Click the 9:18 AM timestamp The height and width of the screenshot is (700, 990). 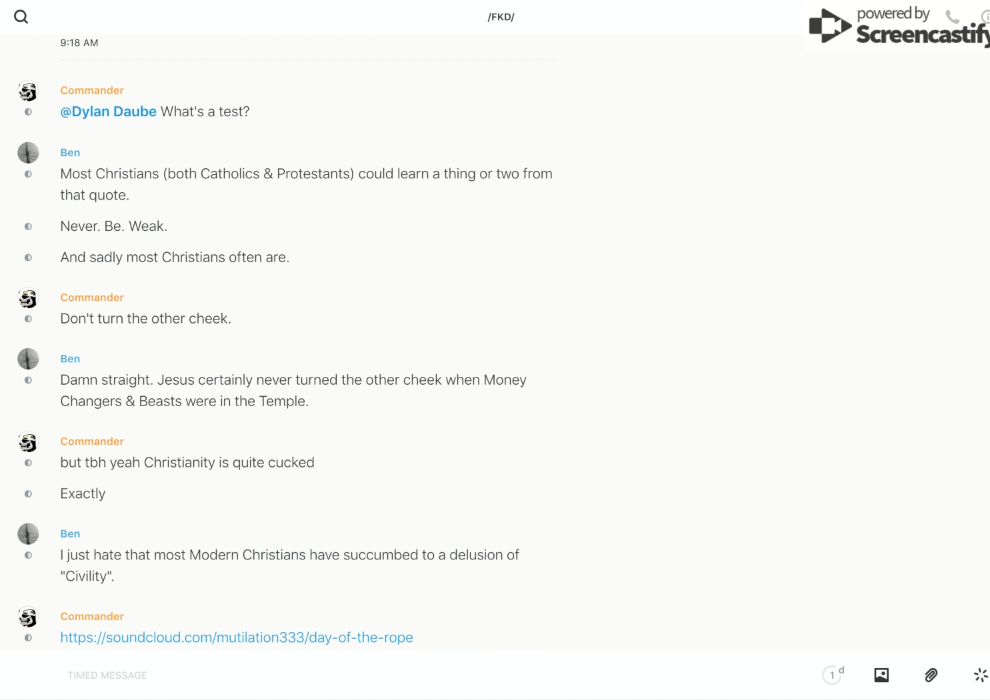[79, 43]
